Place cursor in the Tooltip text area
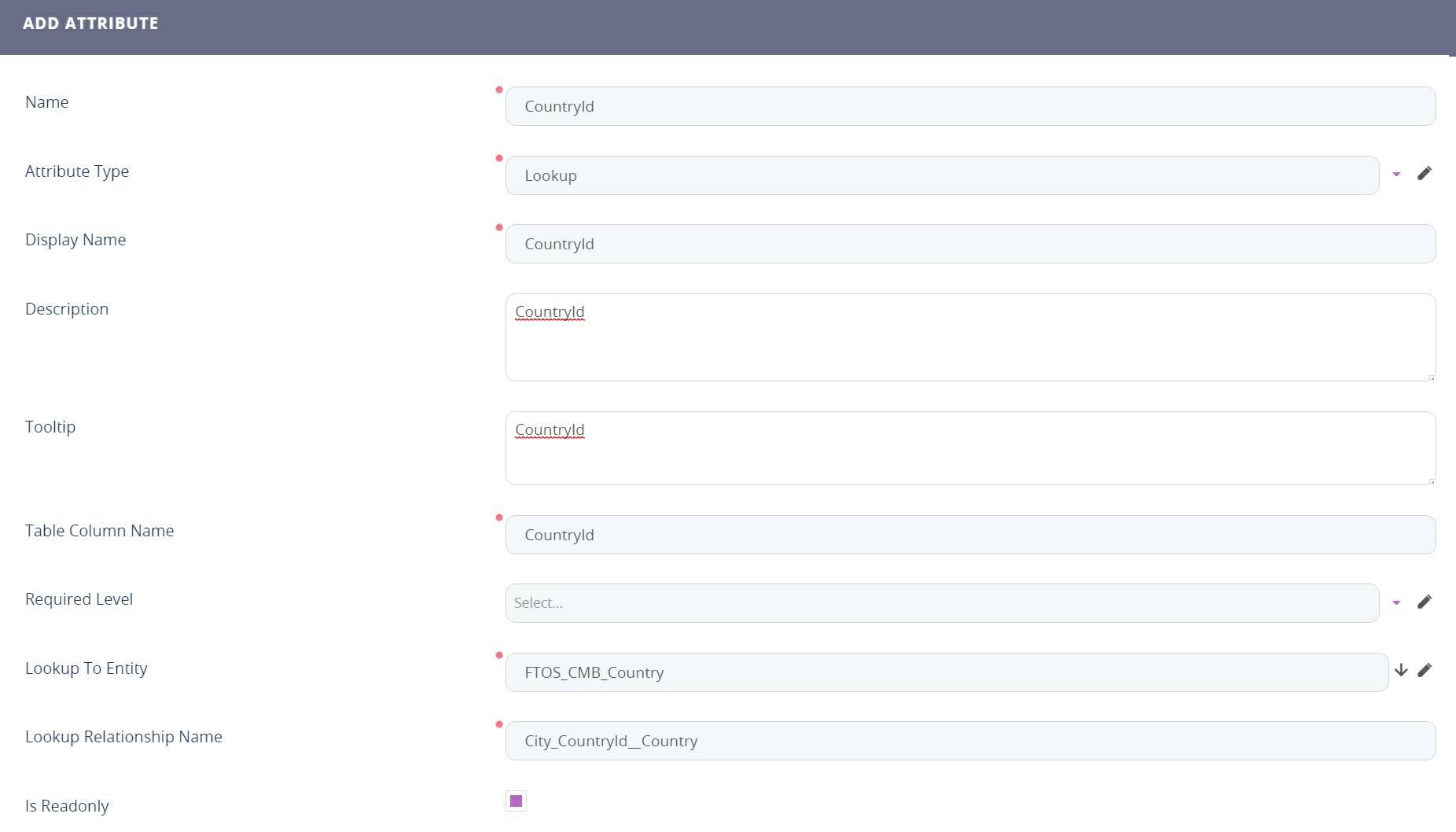Viewport: 1456px width, 832px height. 969,456
